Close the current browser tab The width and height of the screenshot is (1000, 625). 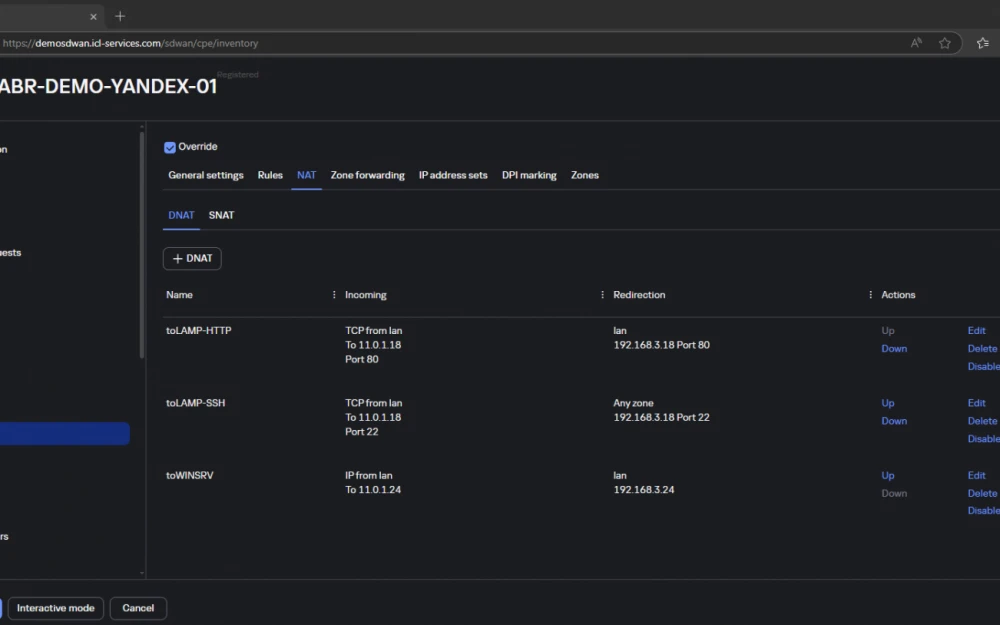tap(93, 17)
